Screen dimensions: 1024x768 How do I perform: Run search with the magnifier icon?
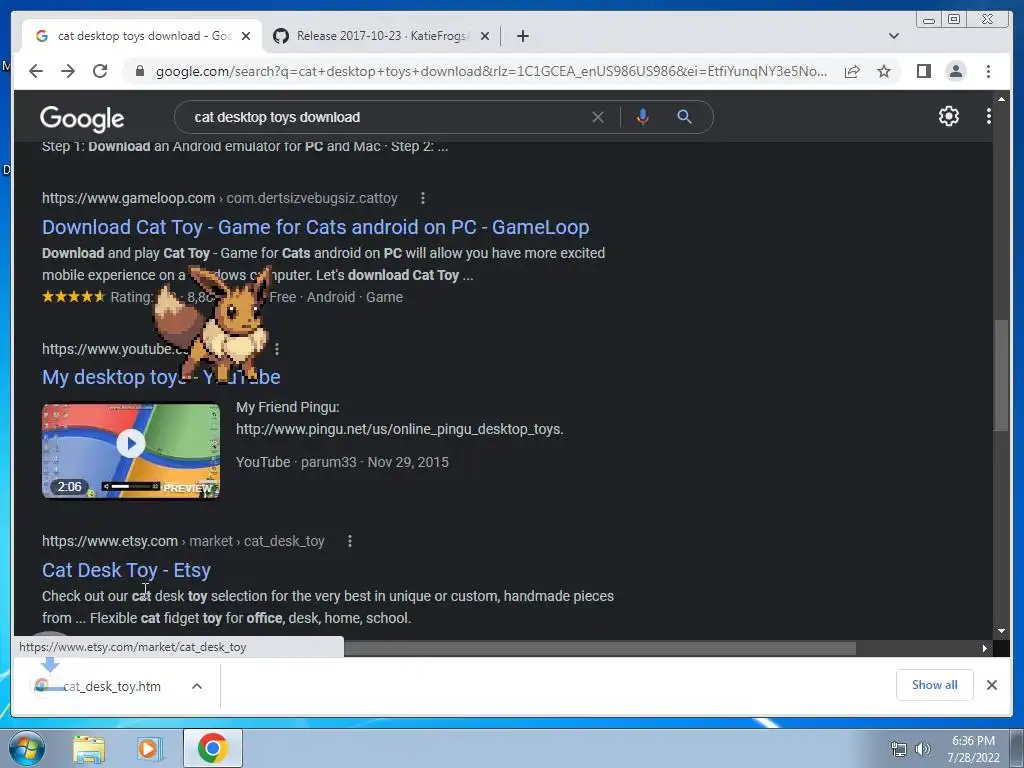pos(684,117)
